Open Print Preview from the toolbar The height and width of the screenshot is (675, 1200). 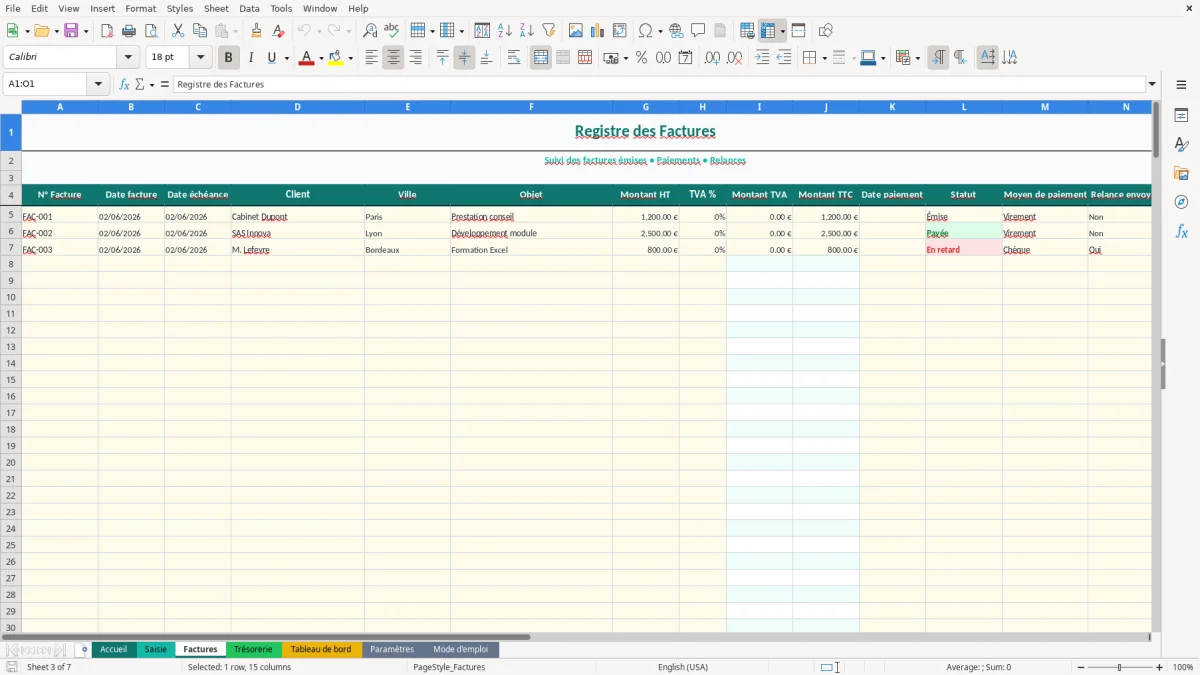tap(151, 31)
